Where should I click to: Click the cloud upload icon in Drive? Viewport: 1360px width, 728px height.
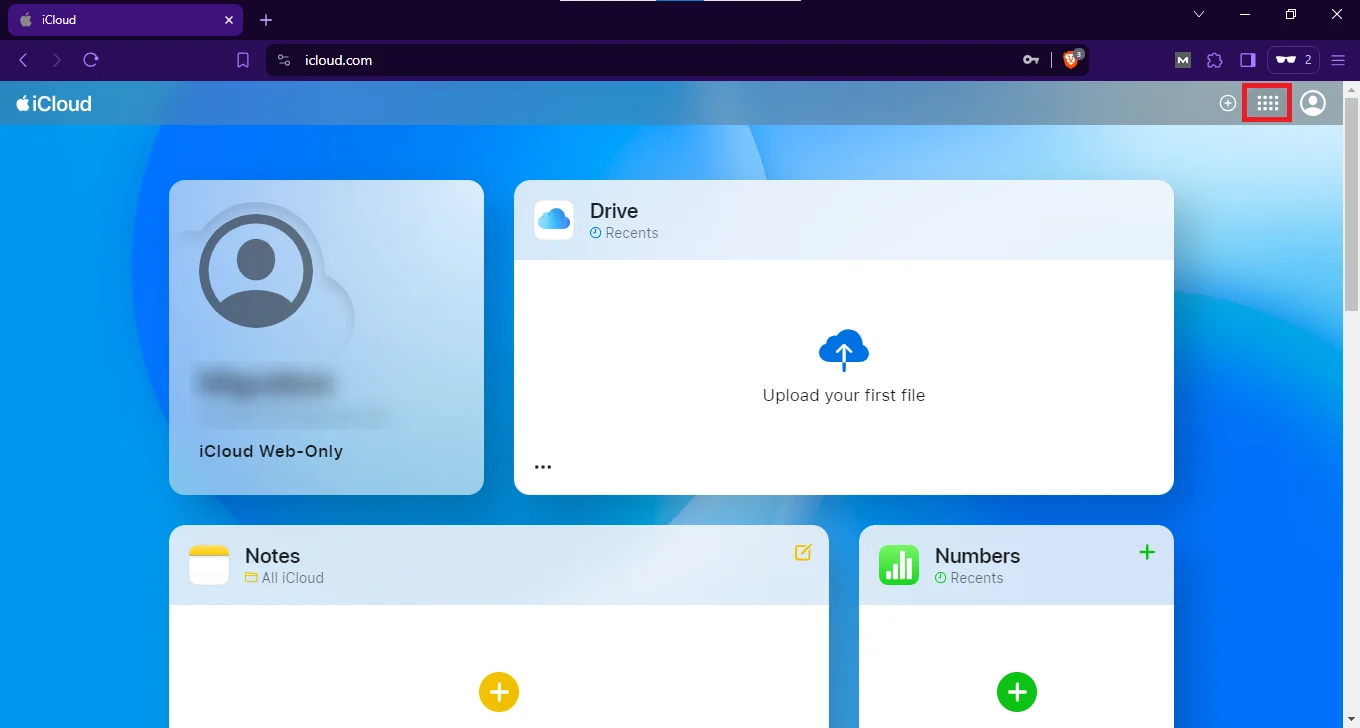844,350
